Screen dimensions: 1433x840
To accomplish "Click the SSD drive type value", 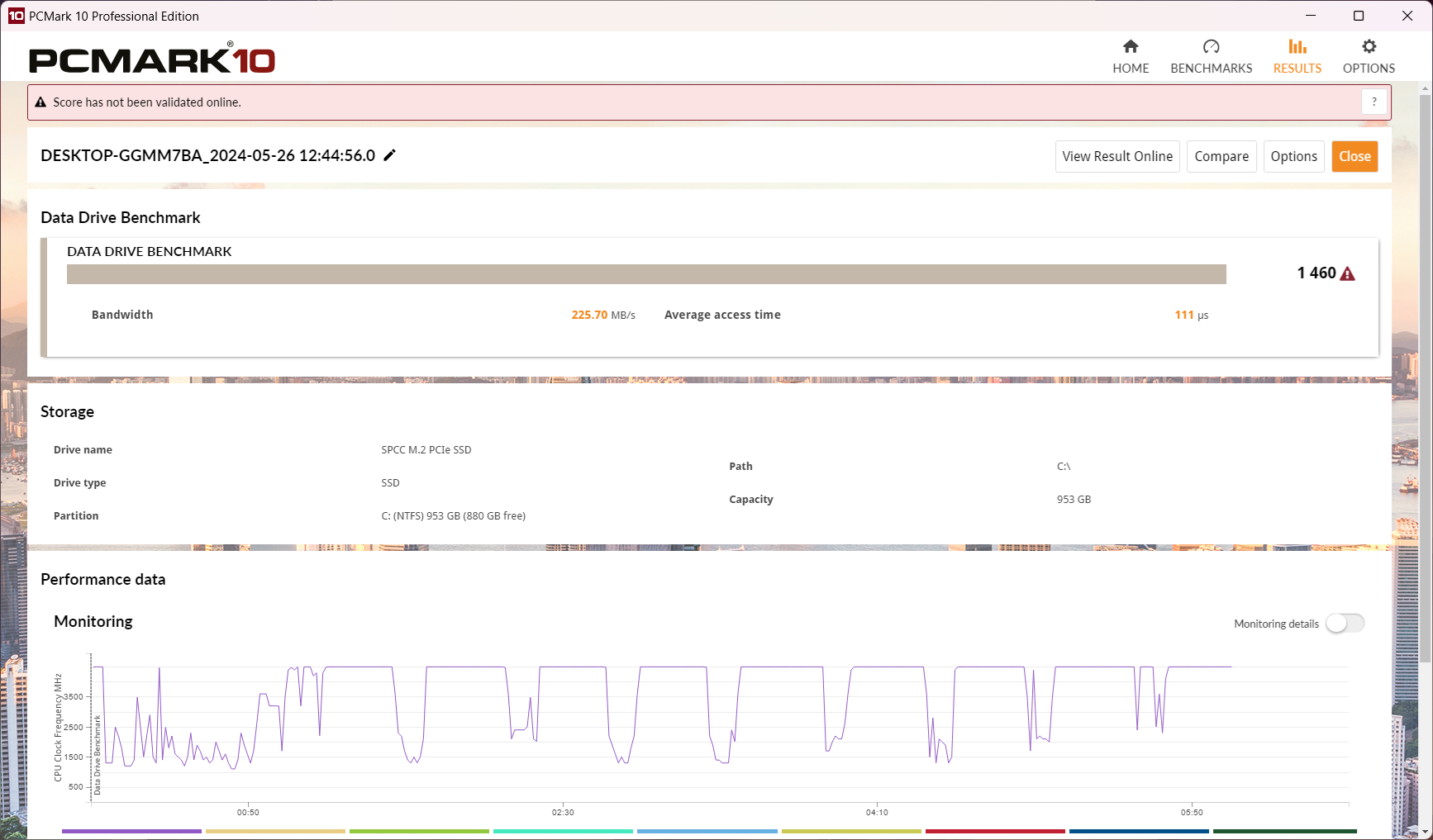I will tap(390, 483).
